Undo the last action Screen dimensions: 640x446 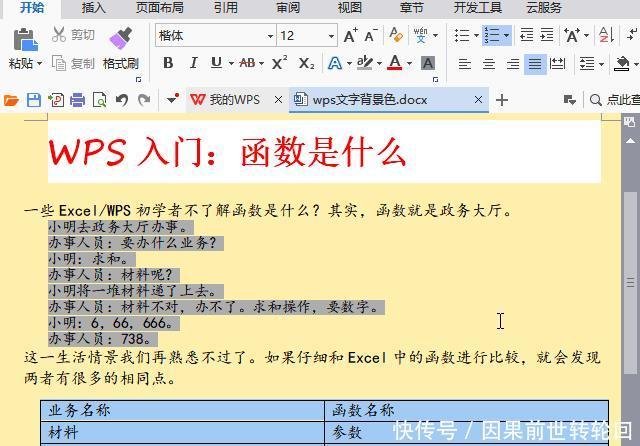[x=122, y=100]
